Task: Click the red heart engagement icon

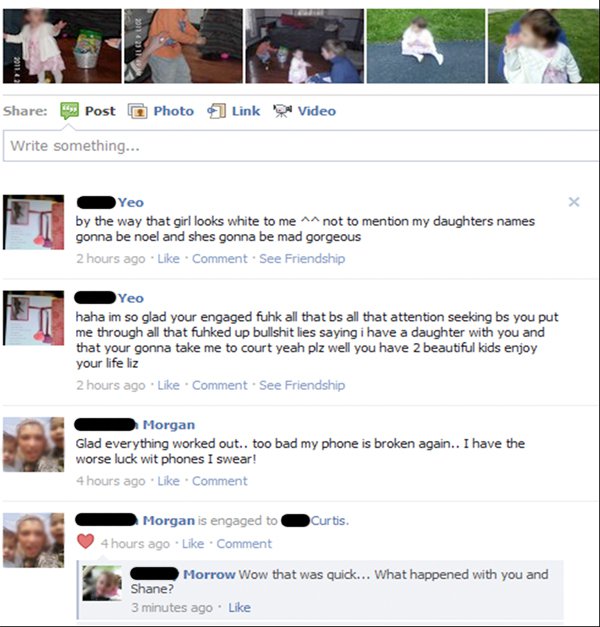Action: coord(85,541)
